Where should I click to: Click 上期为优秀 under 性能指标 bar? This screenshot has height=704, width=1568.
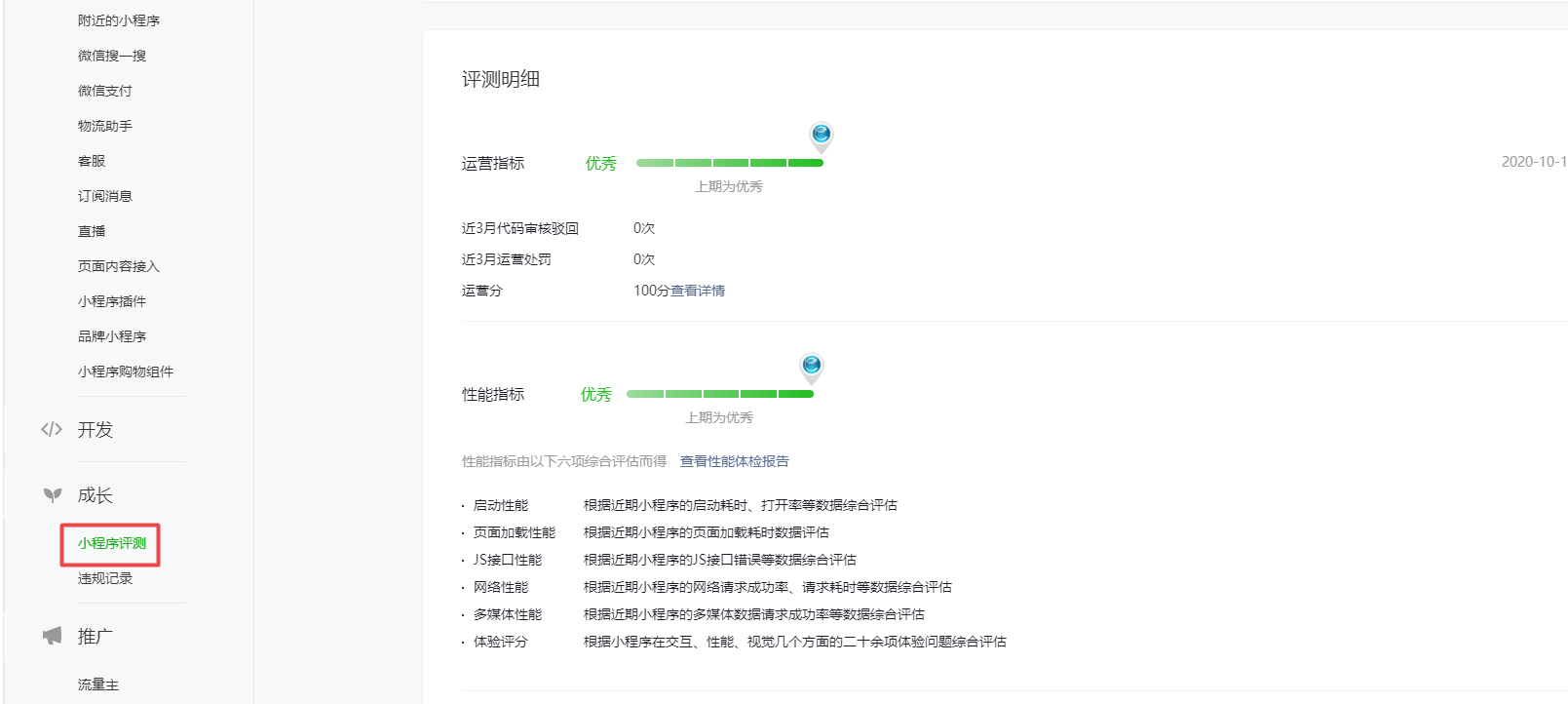tap(719, 417)
